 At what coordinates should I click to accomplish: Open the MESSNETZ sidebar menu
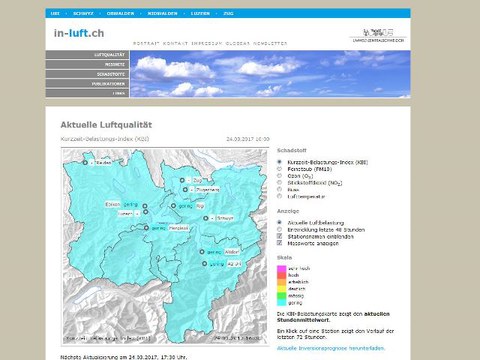[87, 64]
